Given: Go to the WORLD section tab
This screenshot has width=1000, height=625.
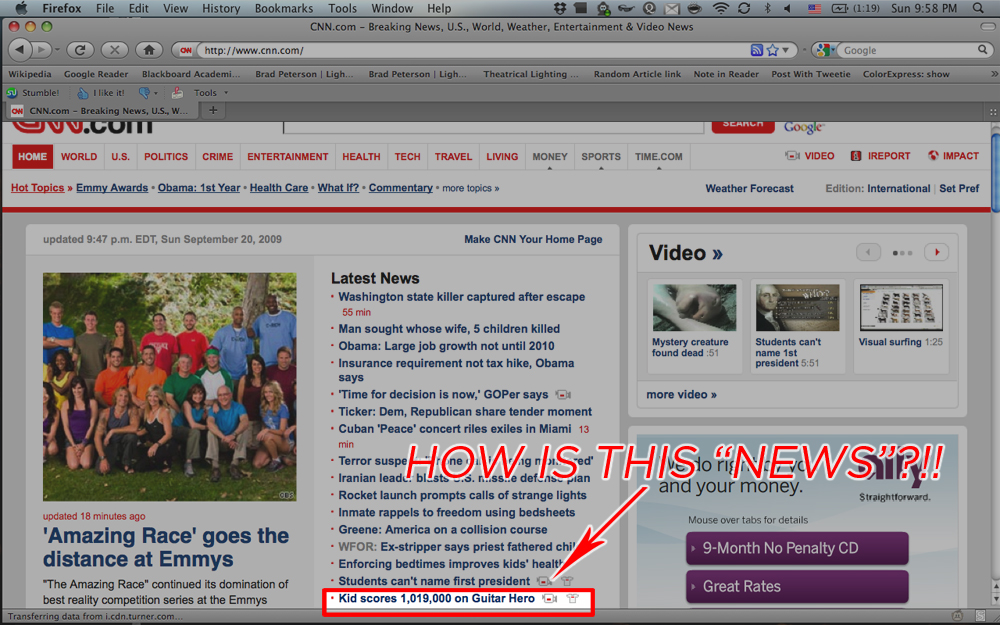Looking at the screenshot, I should (79, 156).
